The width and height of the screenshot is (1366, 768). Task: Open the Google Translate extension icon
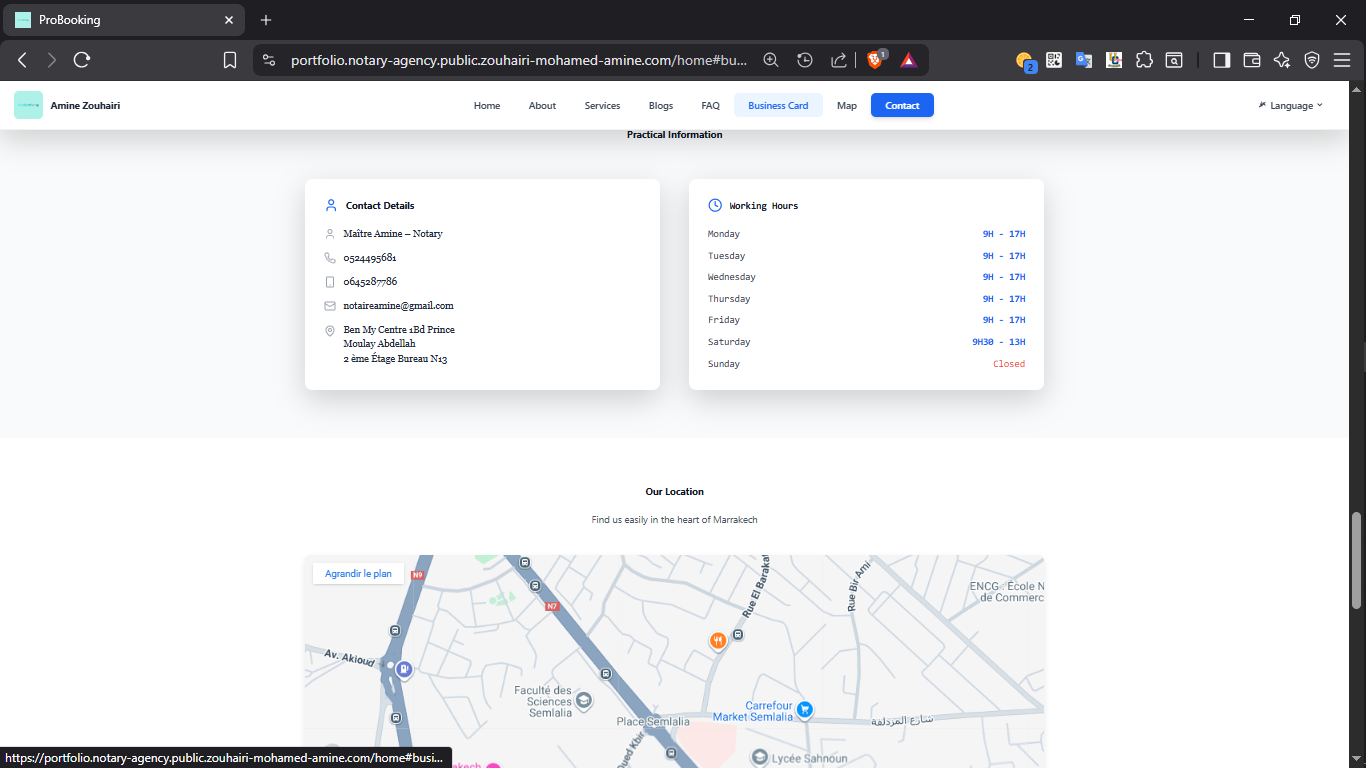(x=1084, y=60)
